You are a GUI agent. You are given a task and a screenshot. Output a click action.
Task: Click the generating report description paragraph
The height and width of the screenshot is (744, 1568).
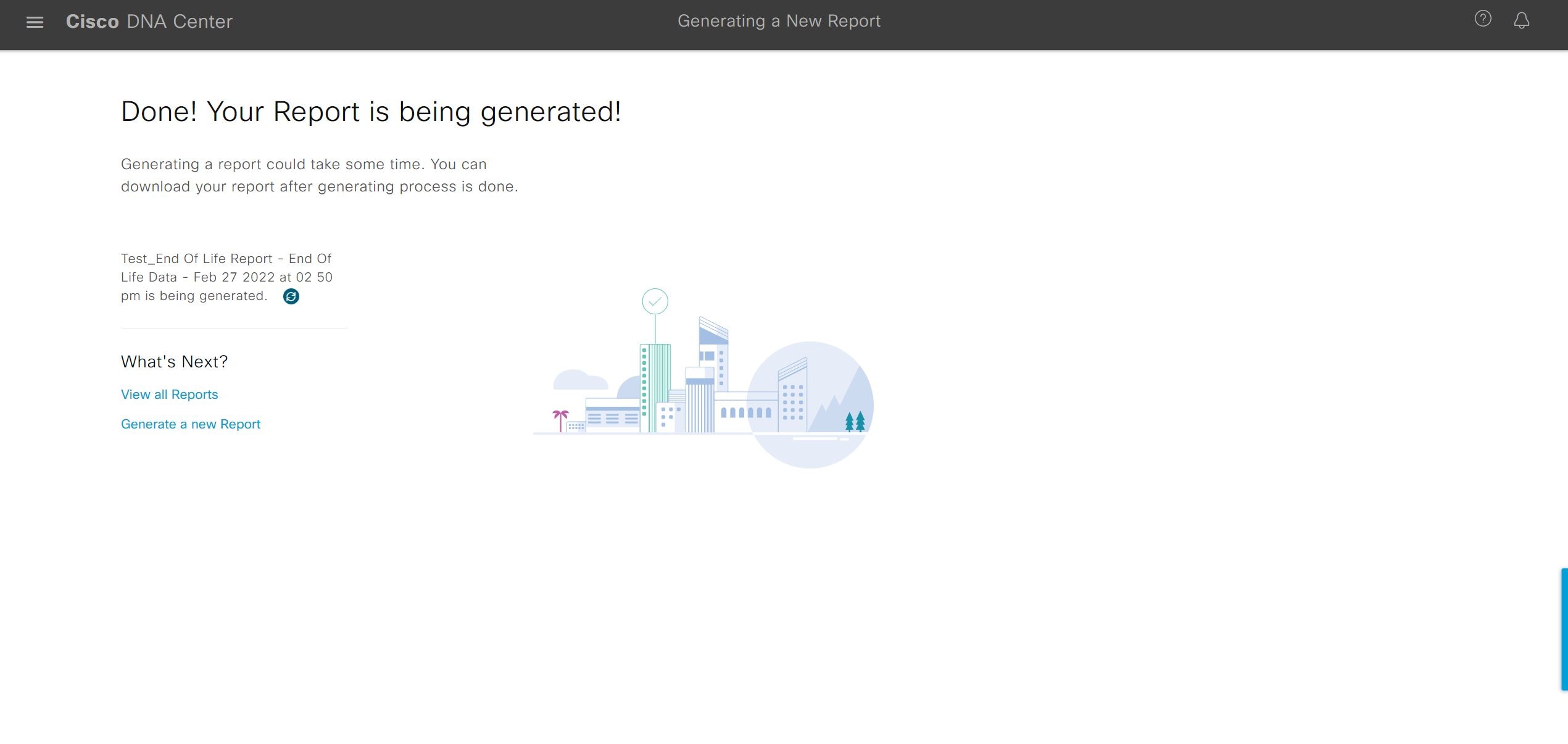(x=319, y=175)
